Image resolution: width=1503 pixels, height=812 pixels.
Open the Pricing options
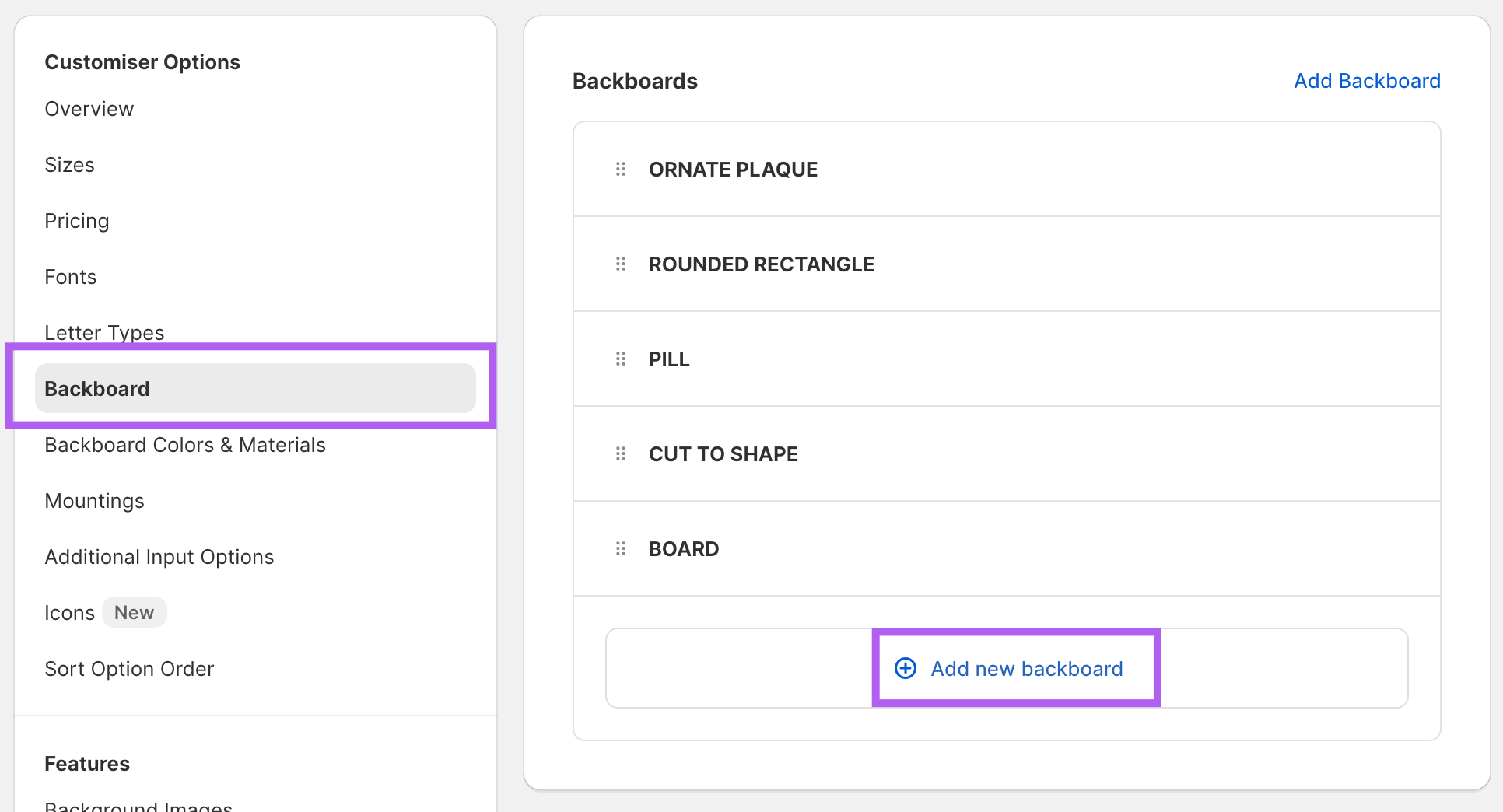point(77,221)
